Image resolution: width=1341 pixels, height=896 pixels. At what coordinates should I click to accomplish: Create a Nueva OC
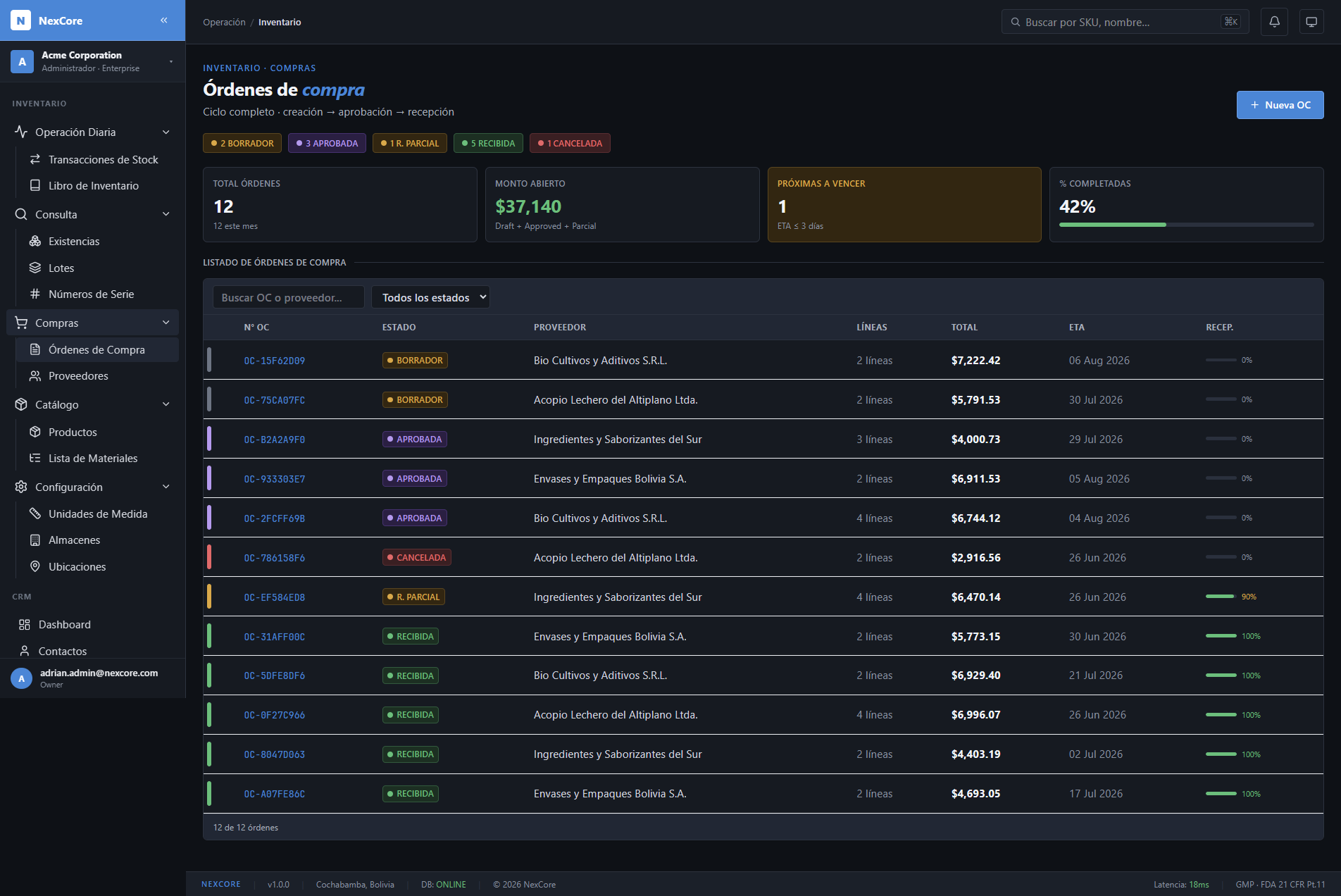[1280, 105]
